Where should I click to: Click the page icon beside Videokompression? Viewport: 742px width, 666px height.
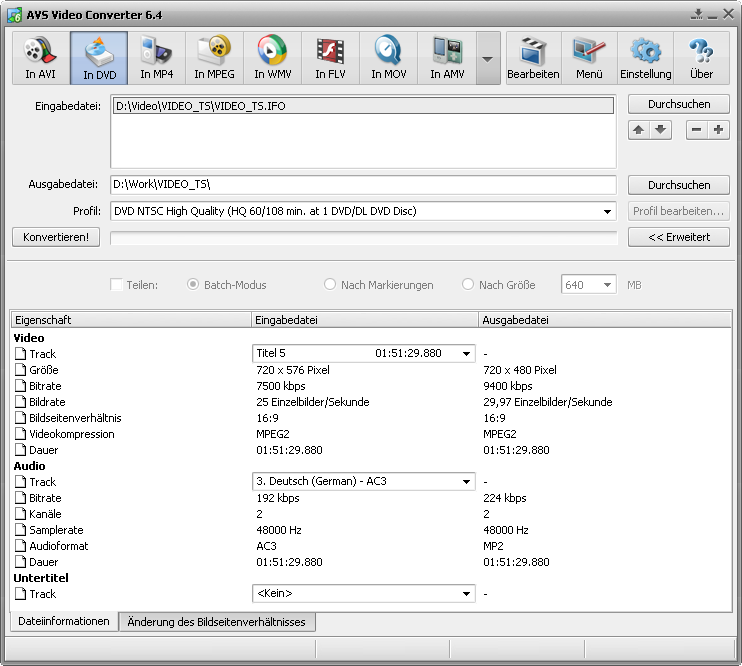coord(20,434)
